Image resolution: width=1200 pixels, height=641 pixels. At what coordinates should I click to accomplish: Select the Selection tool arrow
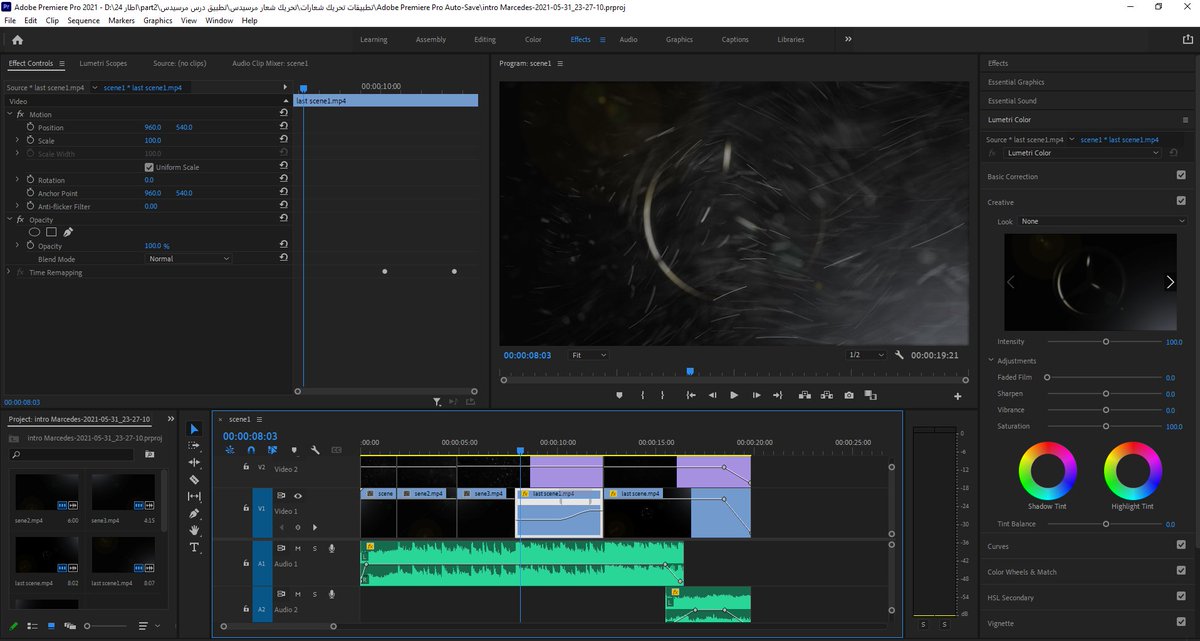point(194,429)
